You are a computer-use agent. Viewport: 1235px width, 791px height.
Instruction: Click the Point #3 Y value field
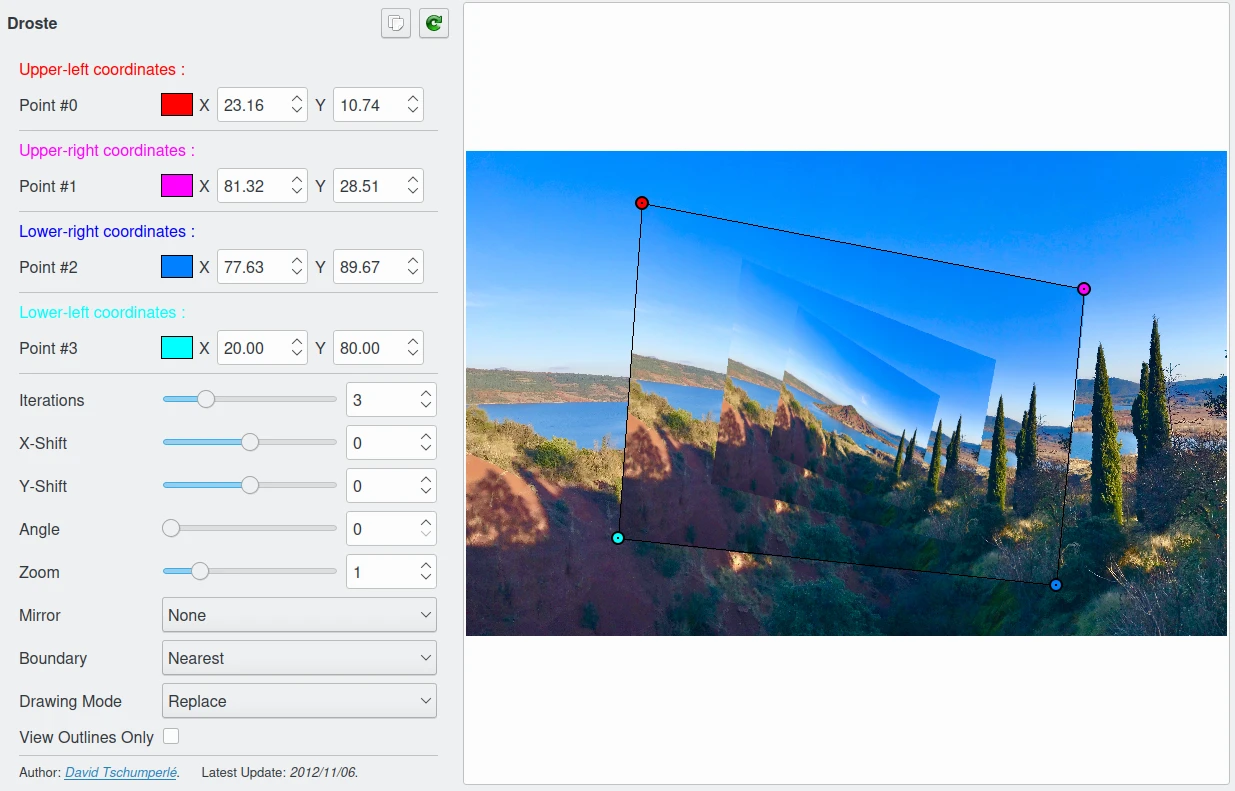tap(368, 348)
